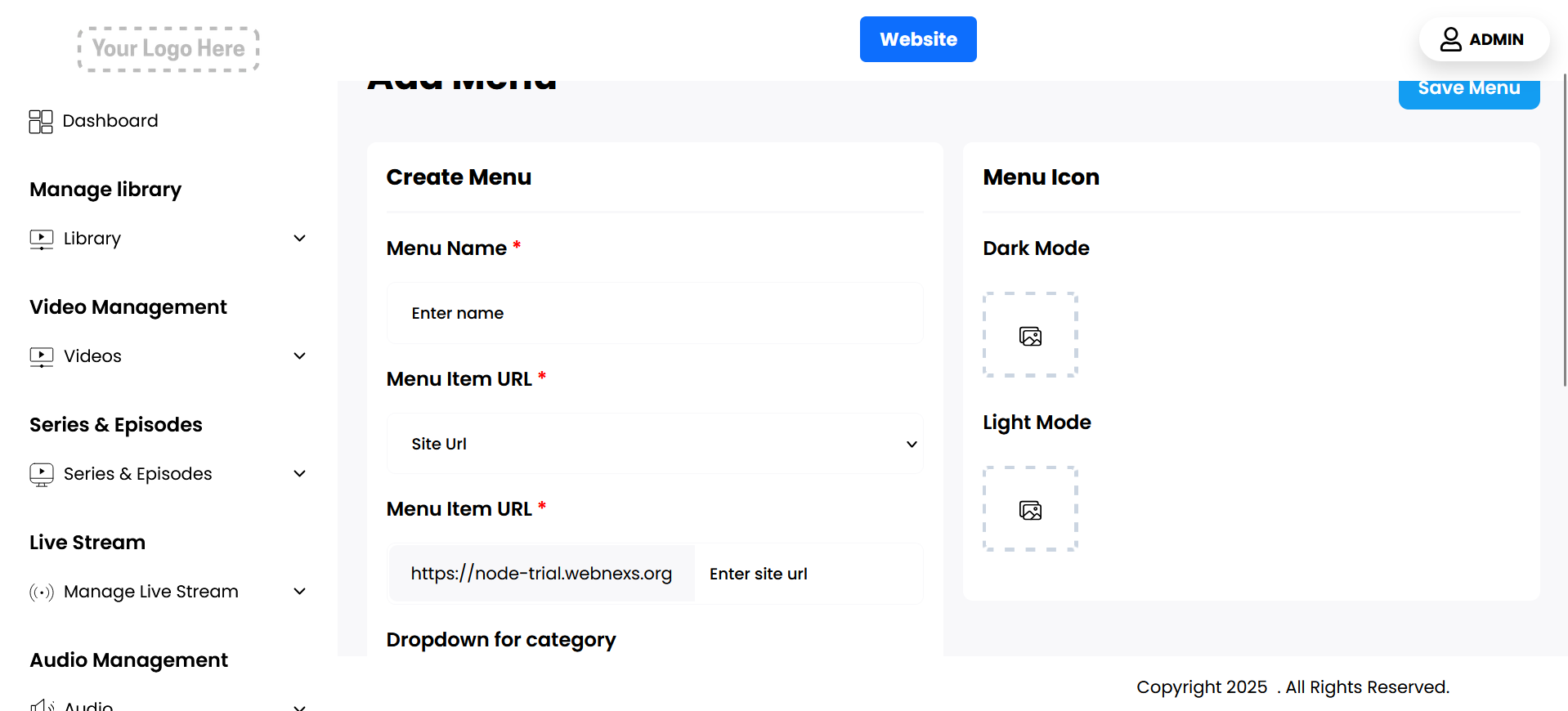The height and width of the screenshot is (711, 1568).
Task: Click the Dashboard grid icon
Action: coord(41,122)
